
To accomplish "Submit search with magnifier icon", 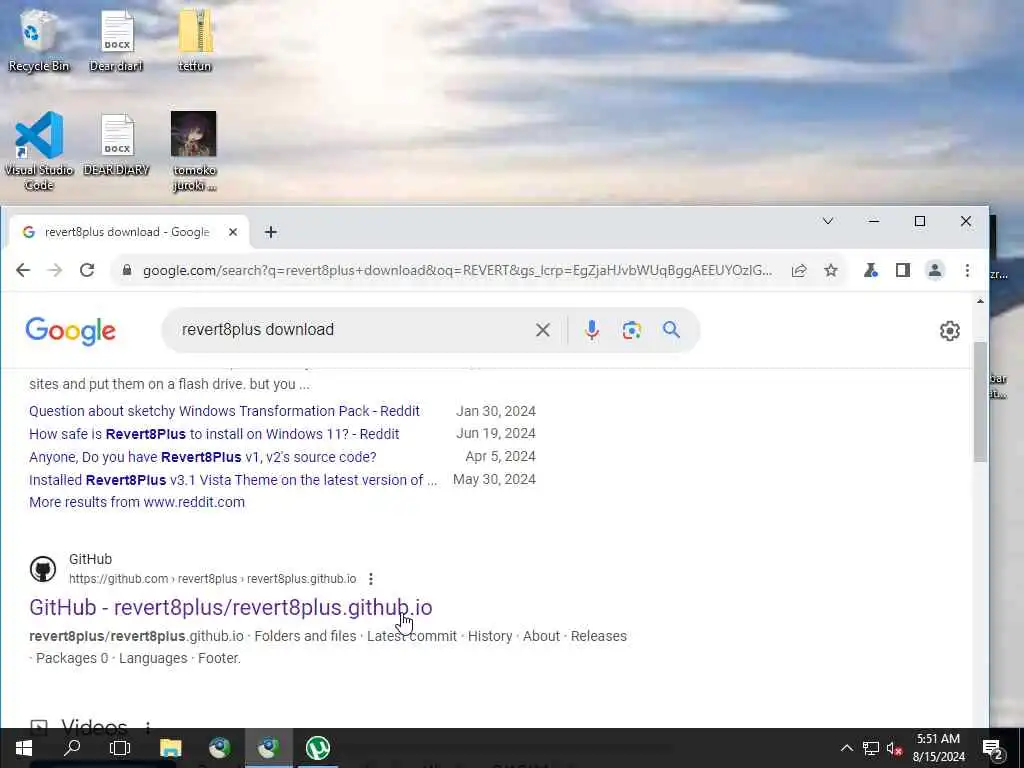I will tap(671, 330).
